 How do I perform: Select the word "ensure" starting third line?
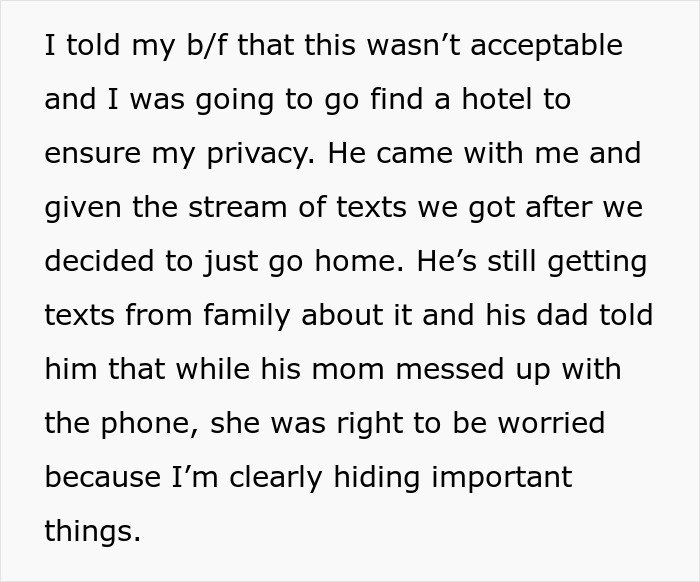(x=92, y=154)
